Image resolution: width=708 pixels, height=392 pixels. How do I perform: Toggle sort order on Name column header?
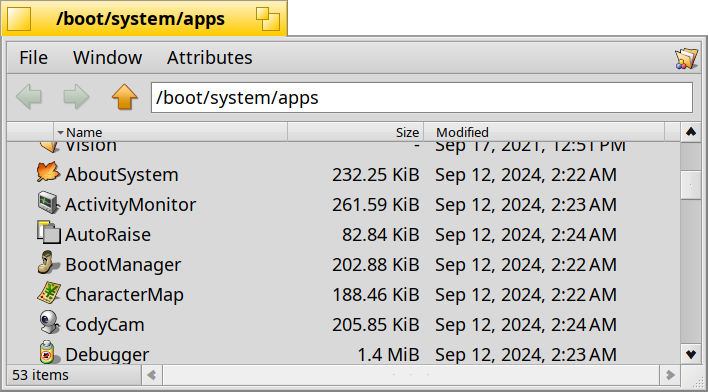171,132
